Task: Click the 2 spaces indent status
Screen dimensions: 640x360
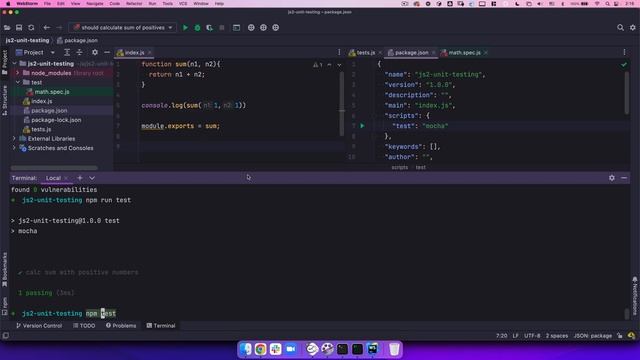Action: 557,336
